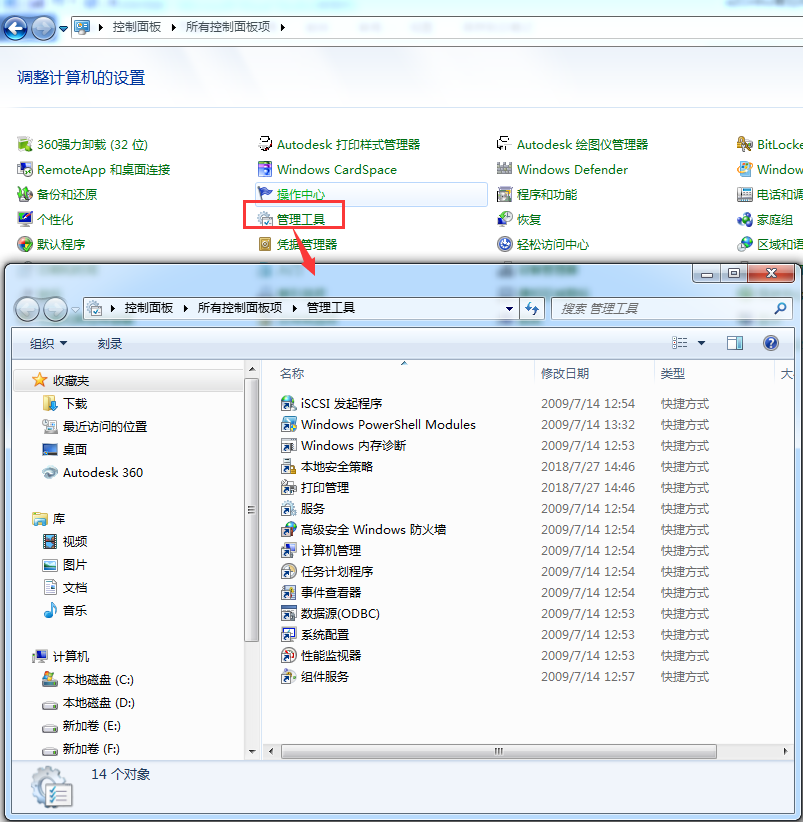
Task: Open iSCSI 发起程序 shortcut icon
Action: [288, 403]
